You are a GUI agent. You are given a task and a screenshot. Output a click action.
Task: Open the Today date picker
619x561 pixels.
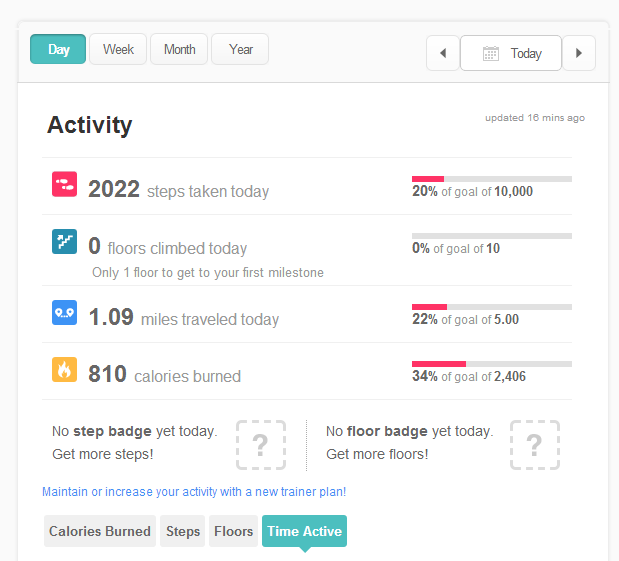[x=511, y=53]
